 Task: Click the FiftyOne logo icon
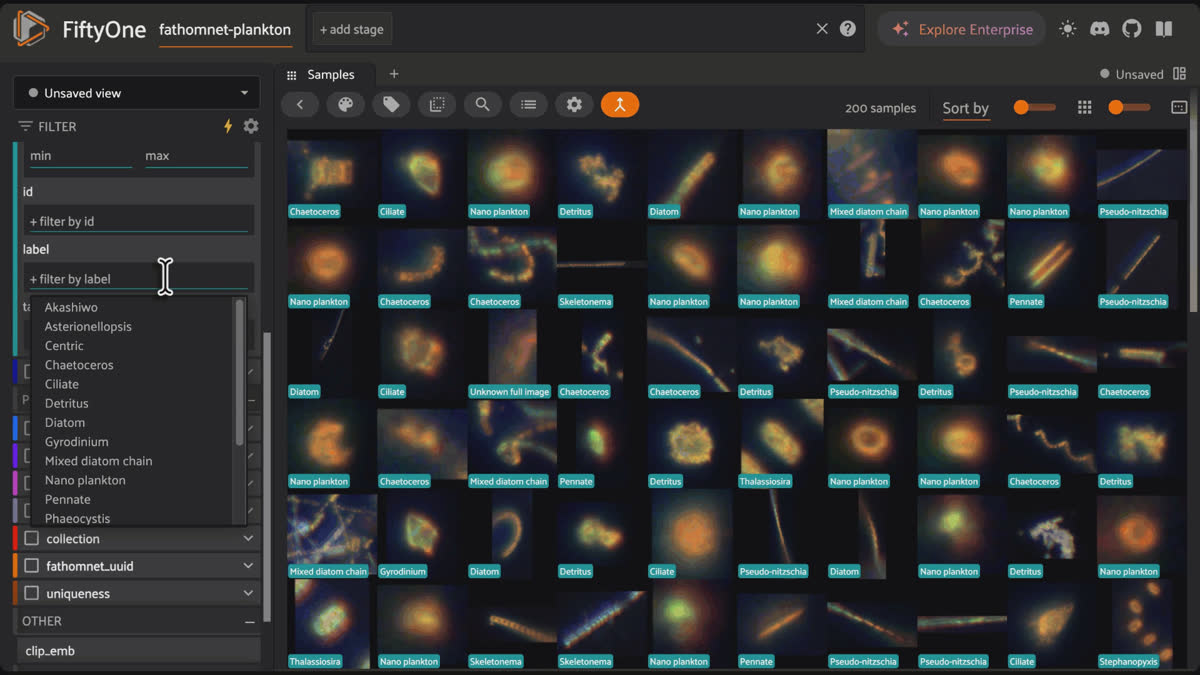pos(30,29)
